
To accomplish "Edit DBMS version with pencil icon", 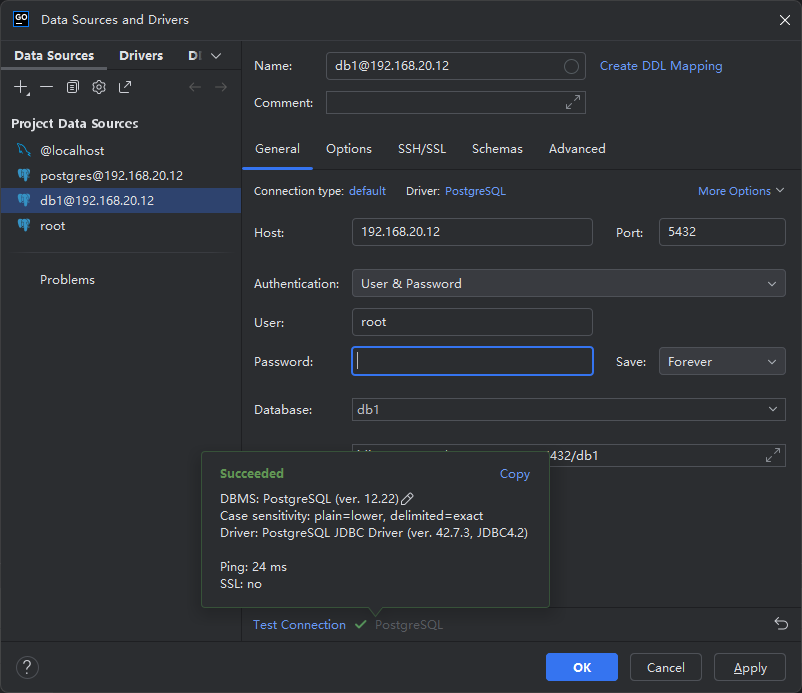I will tap(407, 498).
